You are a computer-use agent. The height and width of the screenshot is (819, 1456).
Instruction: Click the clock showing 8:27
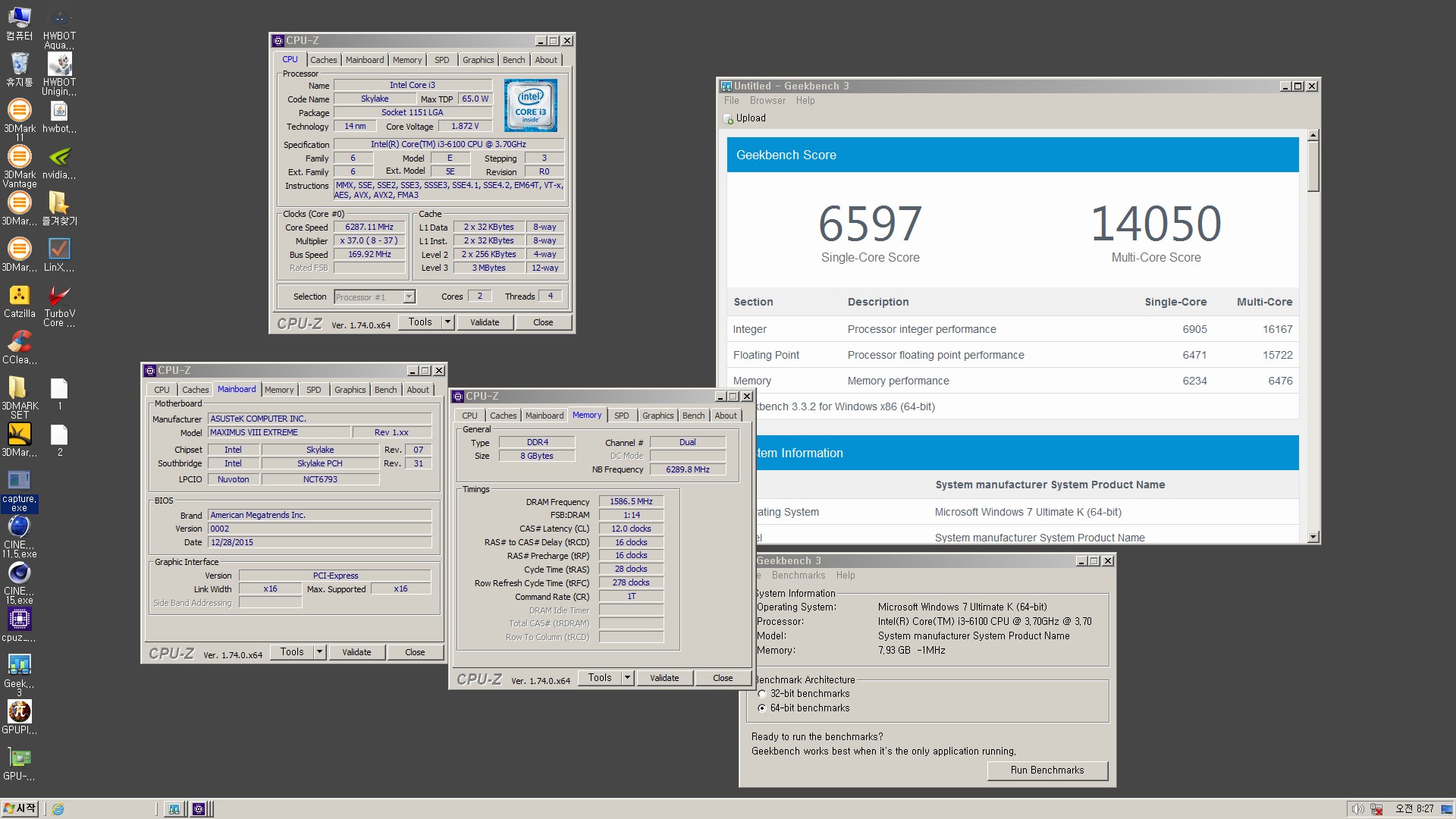(1415, 809)
